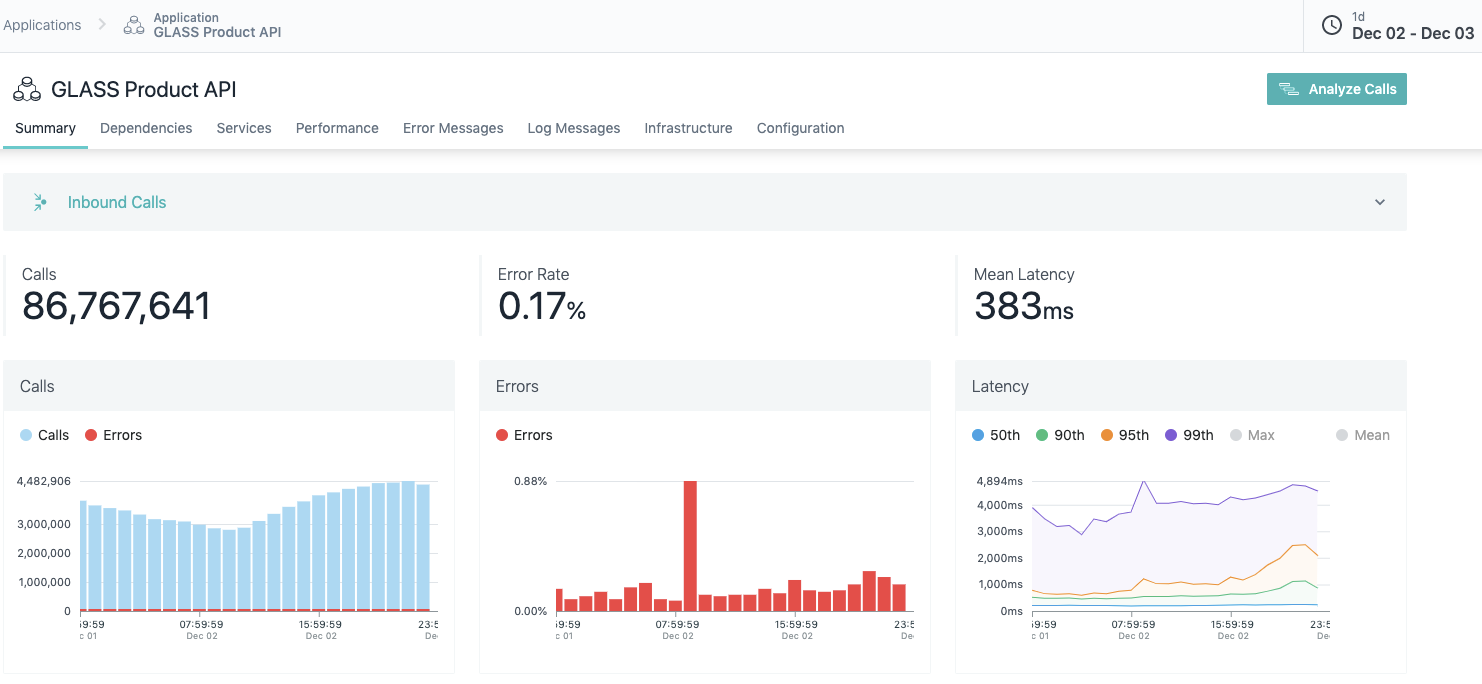Click the clock icon by the date range
The width and height of the screenshot is (1482, 684).
[x=1332, y=25]
